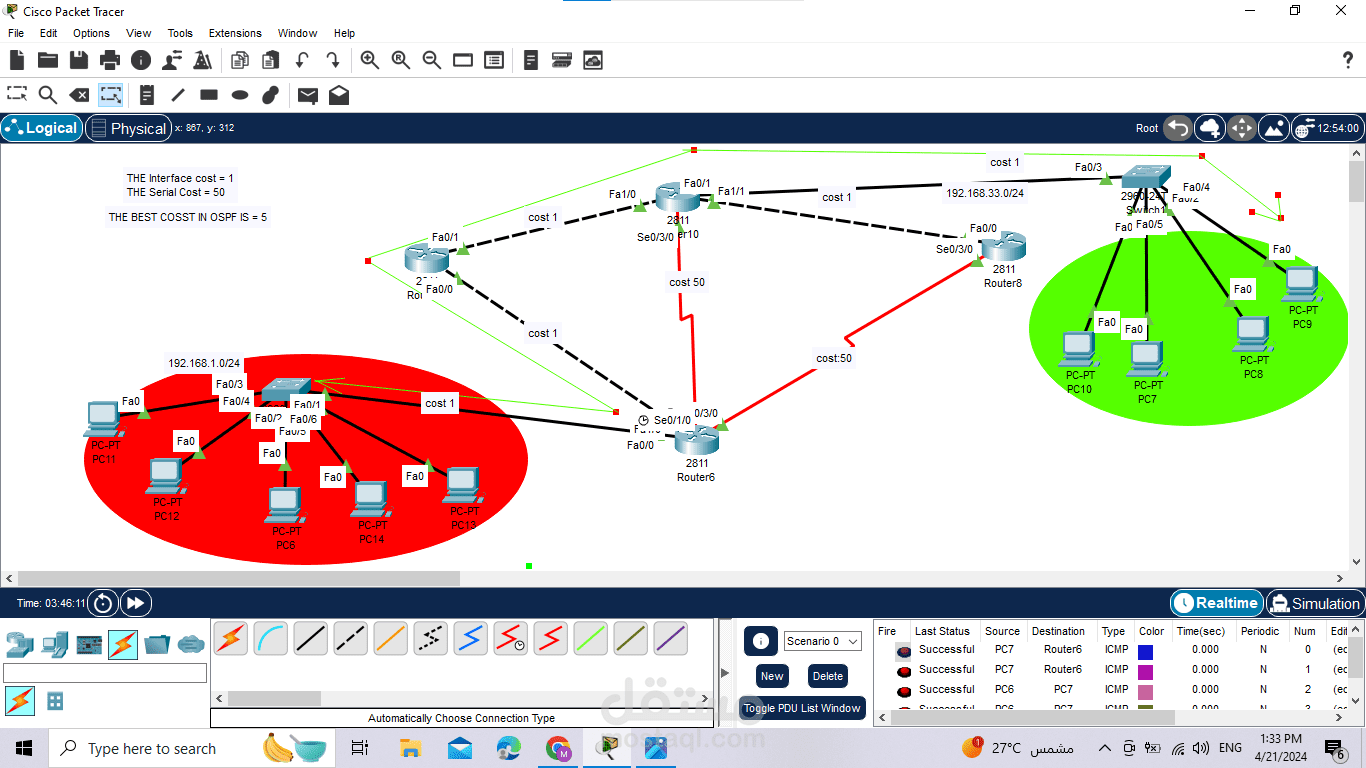Select the Delete tool
Screen dimensions: 1366x768
80,94
